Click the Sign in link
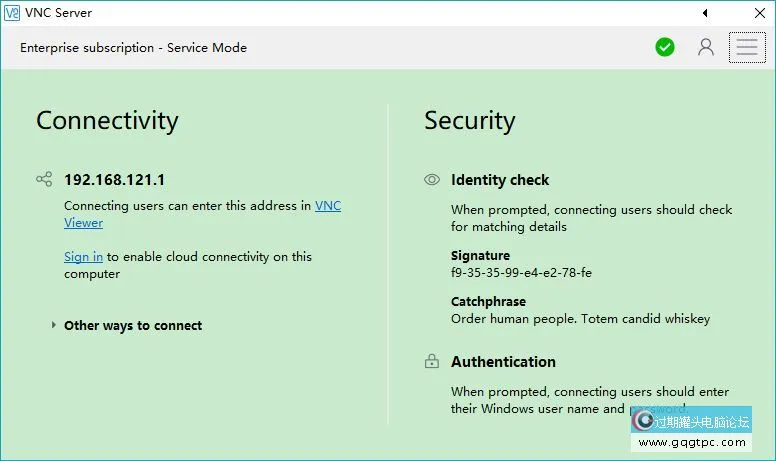This screenshot has height=461, width=776. coord(83,257)
